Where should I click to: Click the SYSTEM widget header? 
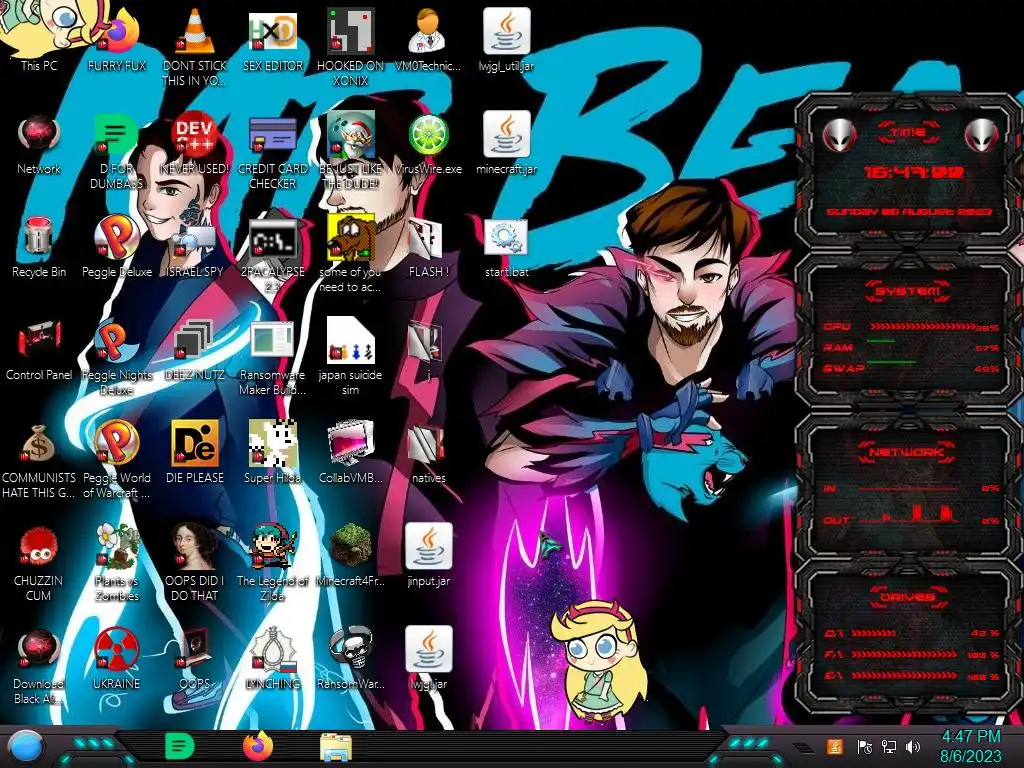[x=908, y=291]
